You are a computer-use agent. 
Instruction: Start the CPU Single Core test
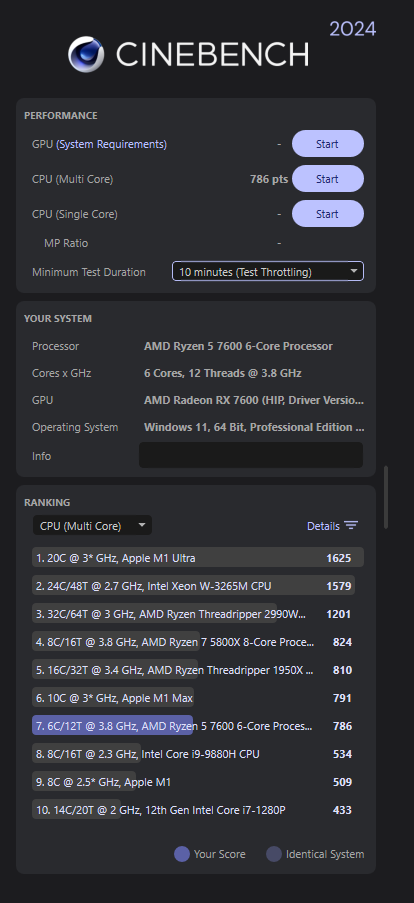pyautogui.click(x=328, y=214)
